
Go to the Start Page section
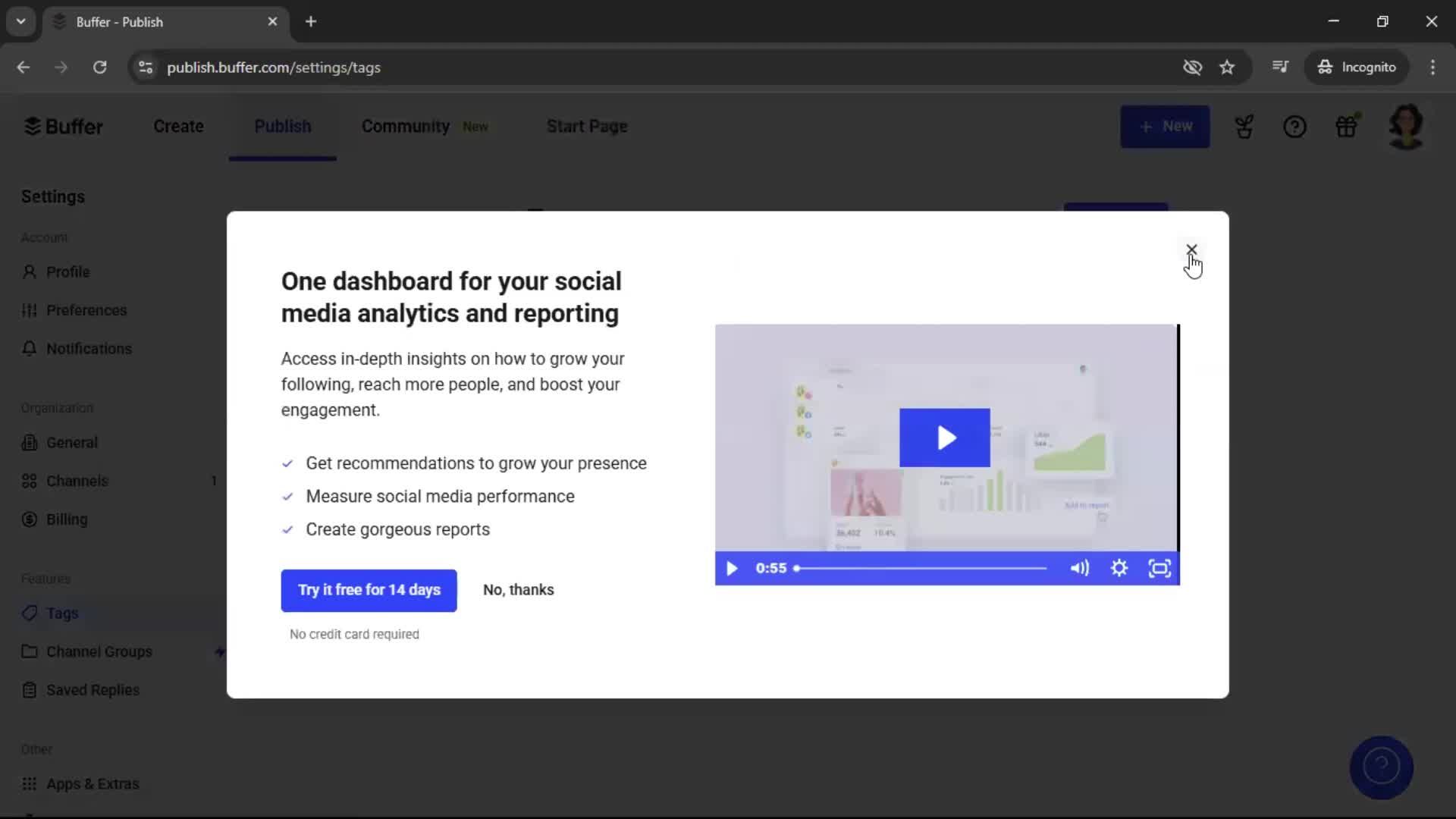(x=587, y=126)
